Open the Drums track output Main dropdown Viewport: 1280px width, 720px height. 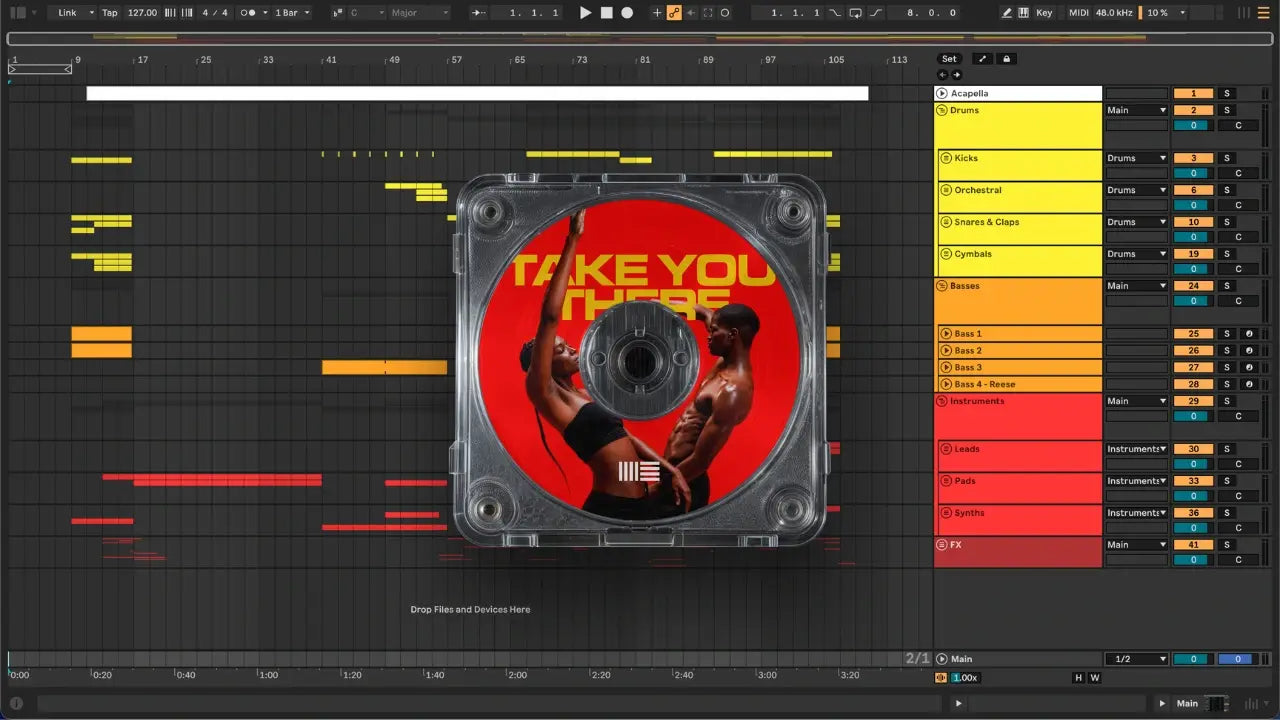pos(1137,111)
